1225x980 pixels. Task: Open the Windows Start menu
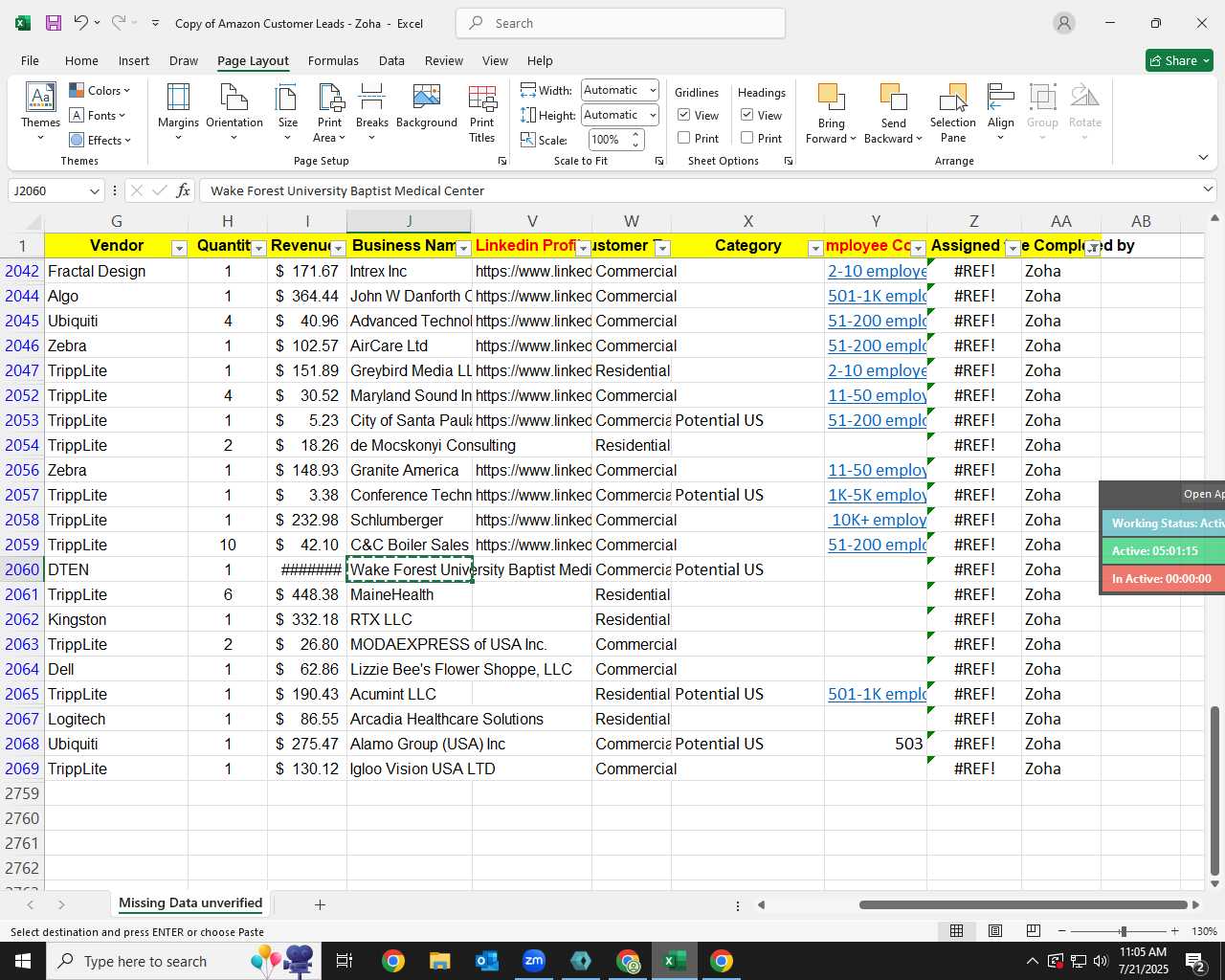(23, 961)
